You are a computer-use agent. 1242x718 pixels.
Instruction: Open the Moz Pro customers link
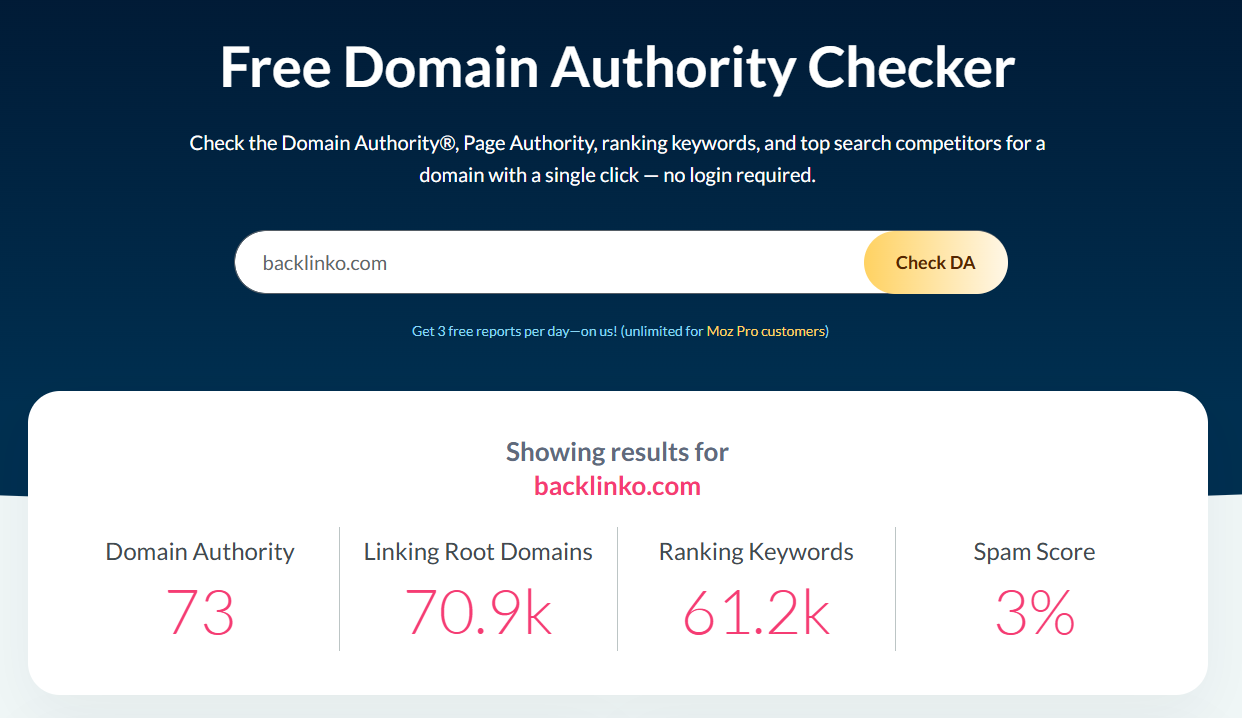tap(767, 331)
